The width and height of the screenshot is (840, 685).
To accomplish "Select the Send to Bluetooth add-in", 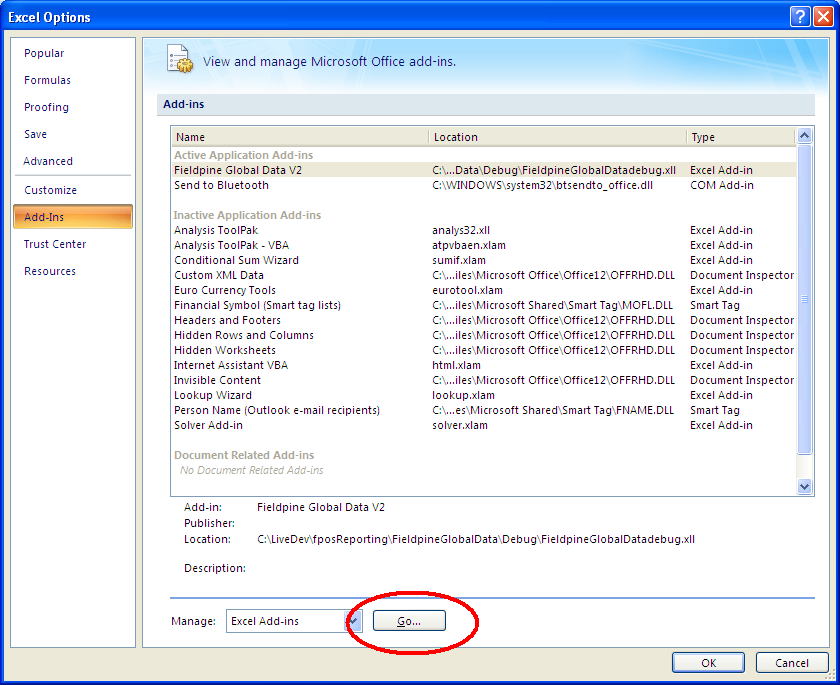I will pyautogui.click(x=484, y=185).
